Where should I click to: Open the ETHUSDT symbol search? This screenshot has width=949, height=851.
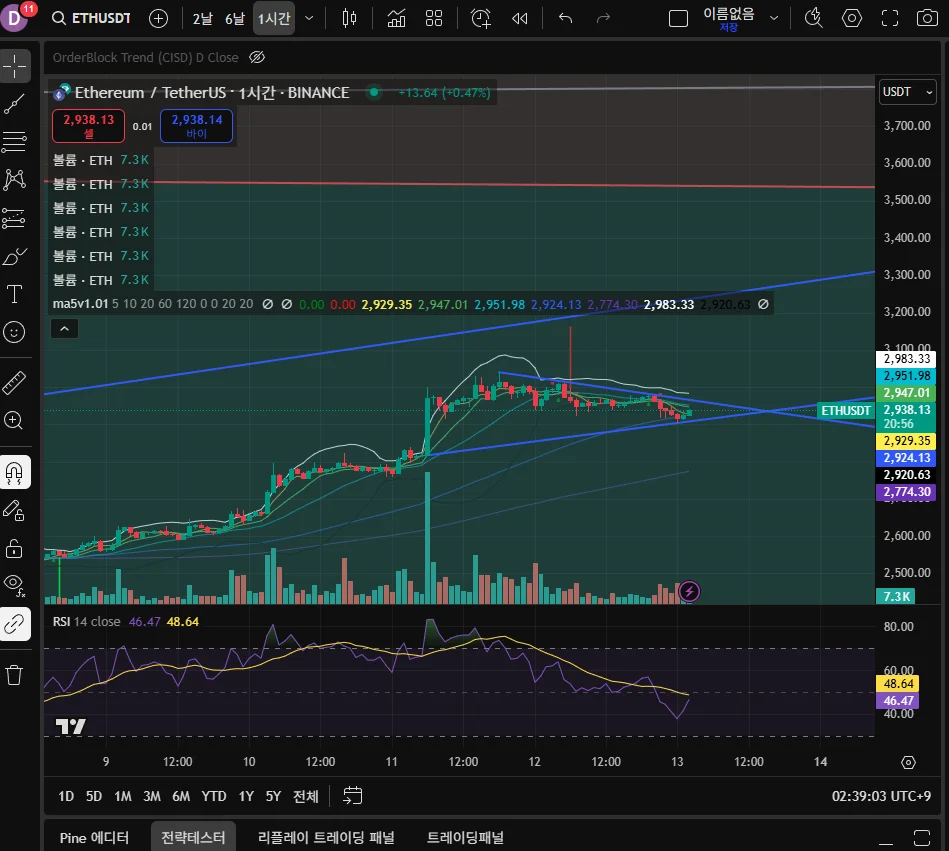pos(91,18)
